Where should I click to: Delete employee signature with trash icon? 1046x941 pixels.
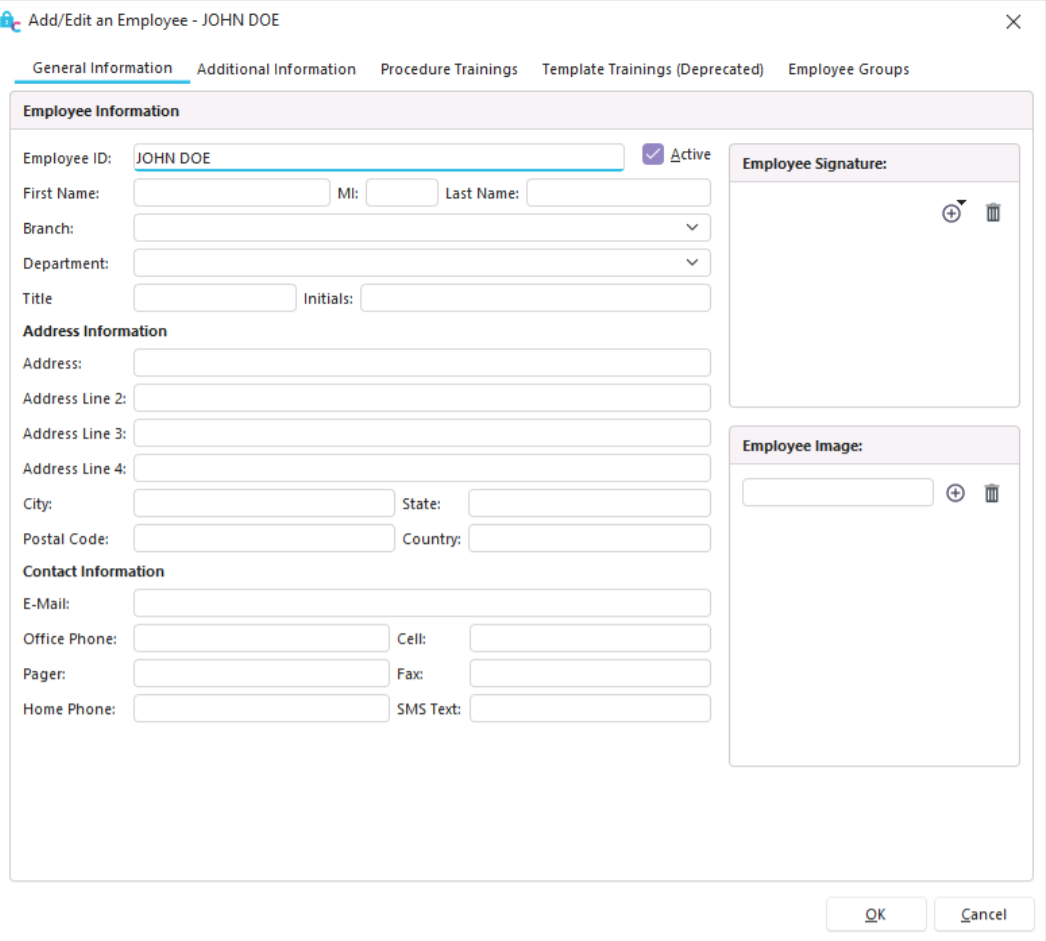tap(992, 213)
